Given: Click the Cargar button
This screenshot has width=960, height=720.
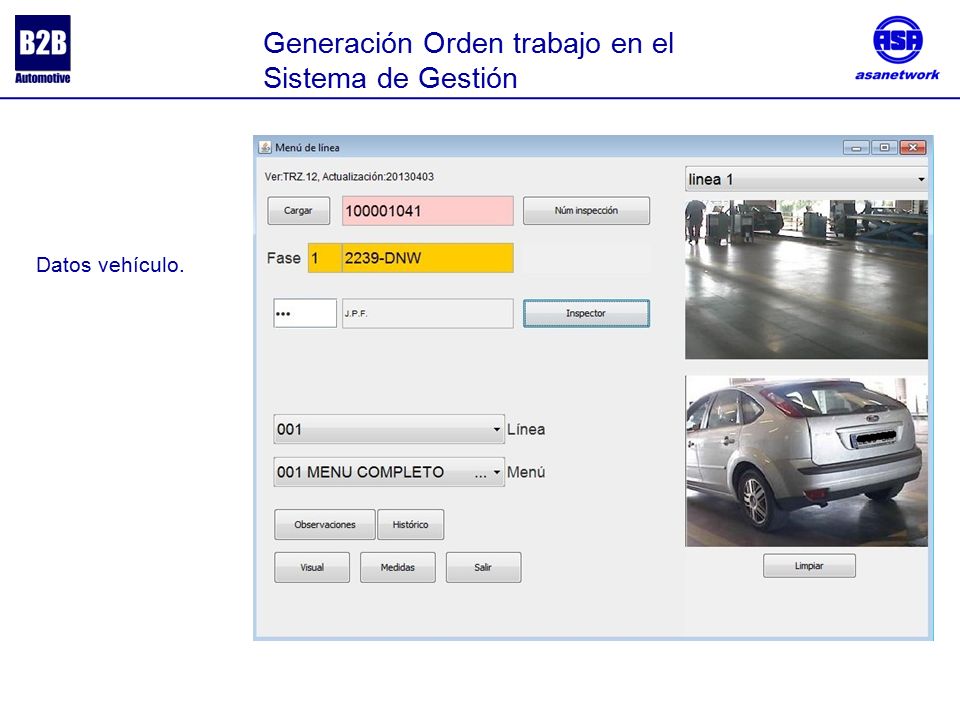Looking at the screenshot, I should [x=299, y=211].
